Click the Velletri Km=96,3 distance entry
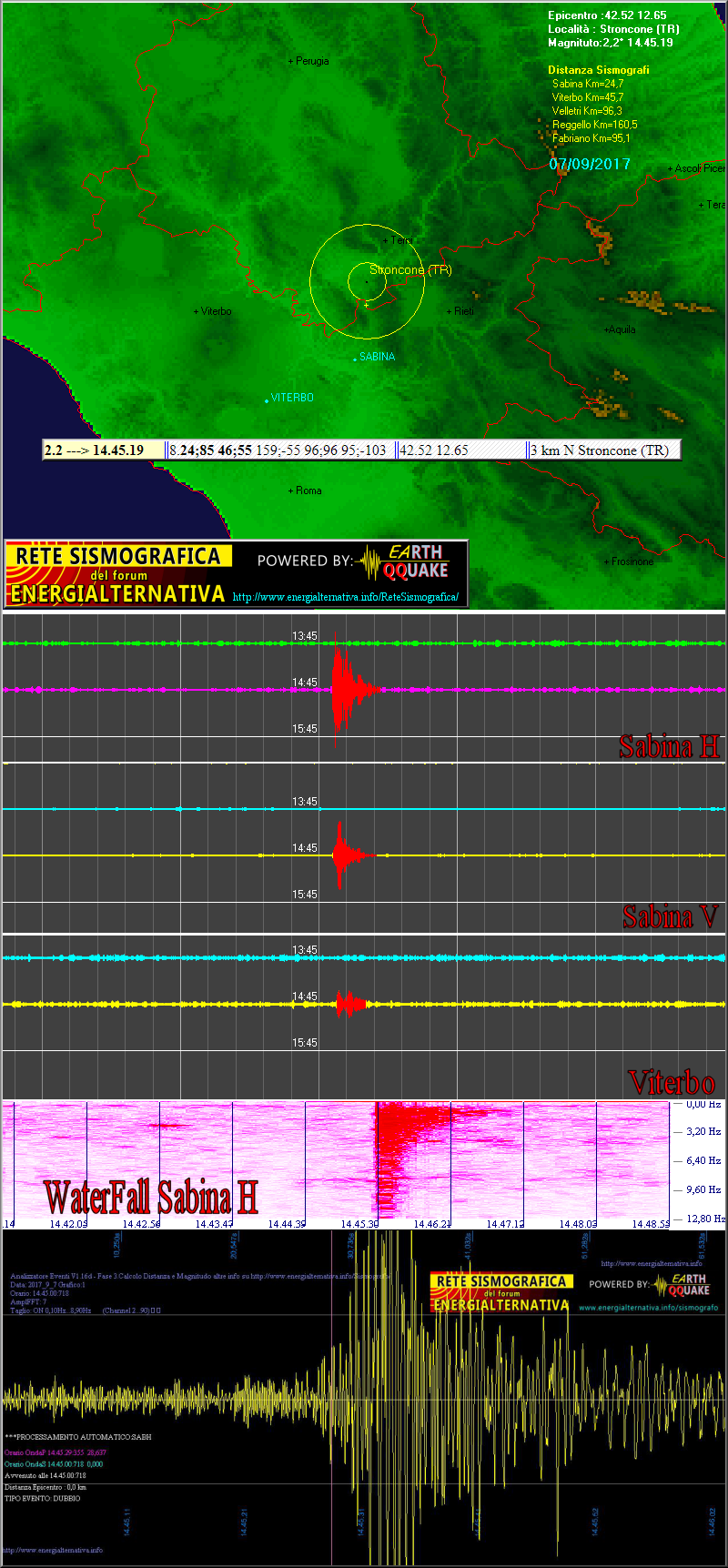The image size is (728, 1568). 587,111
